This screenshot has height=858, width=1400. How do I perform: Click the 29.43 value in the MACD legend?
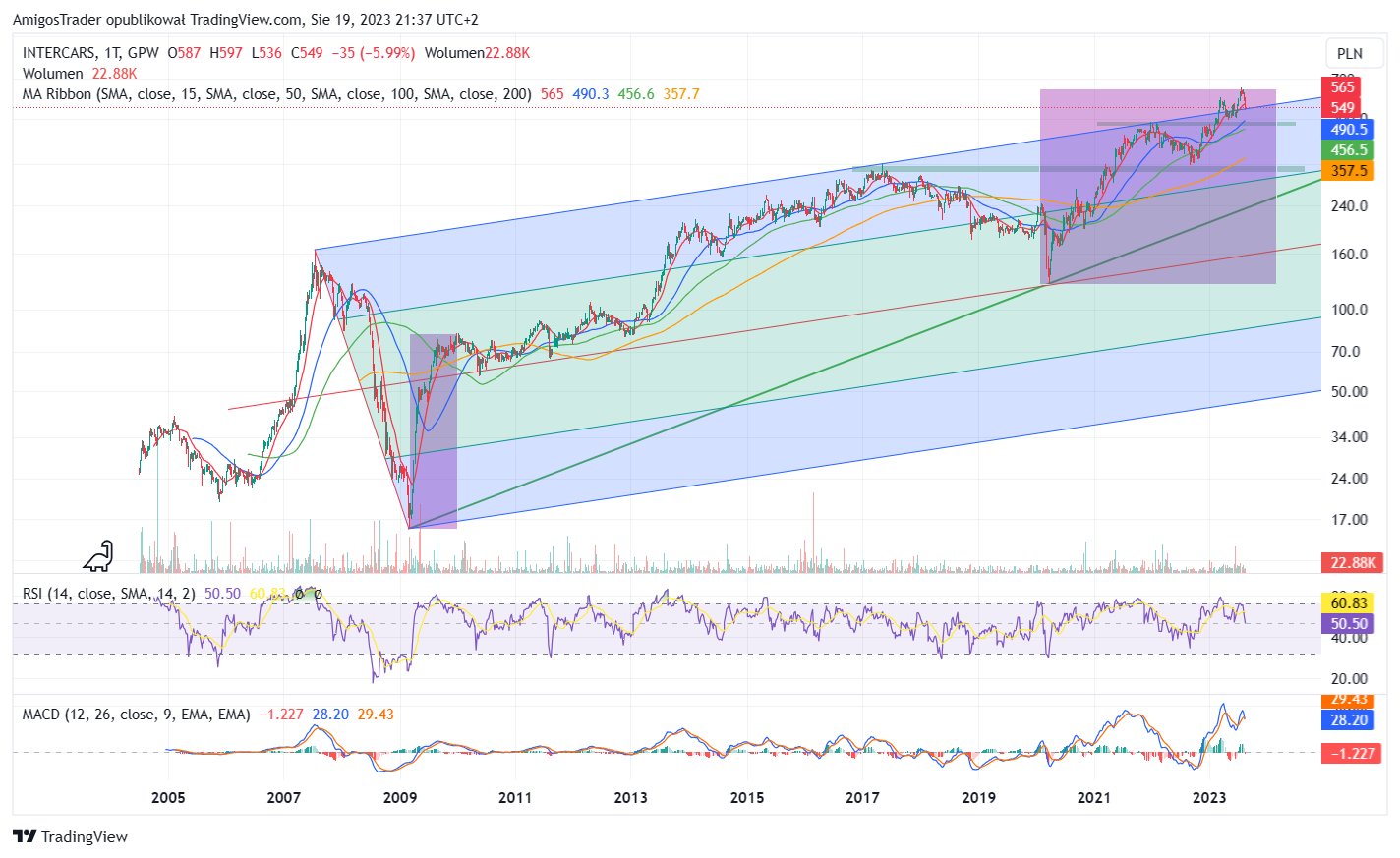point(376,715)
